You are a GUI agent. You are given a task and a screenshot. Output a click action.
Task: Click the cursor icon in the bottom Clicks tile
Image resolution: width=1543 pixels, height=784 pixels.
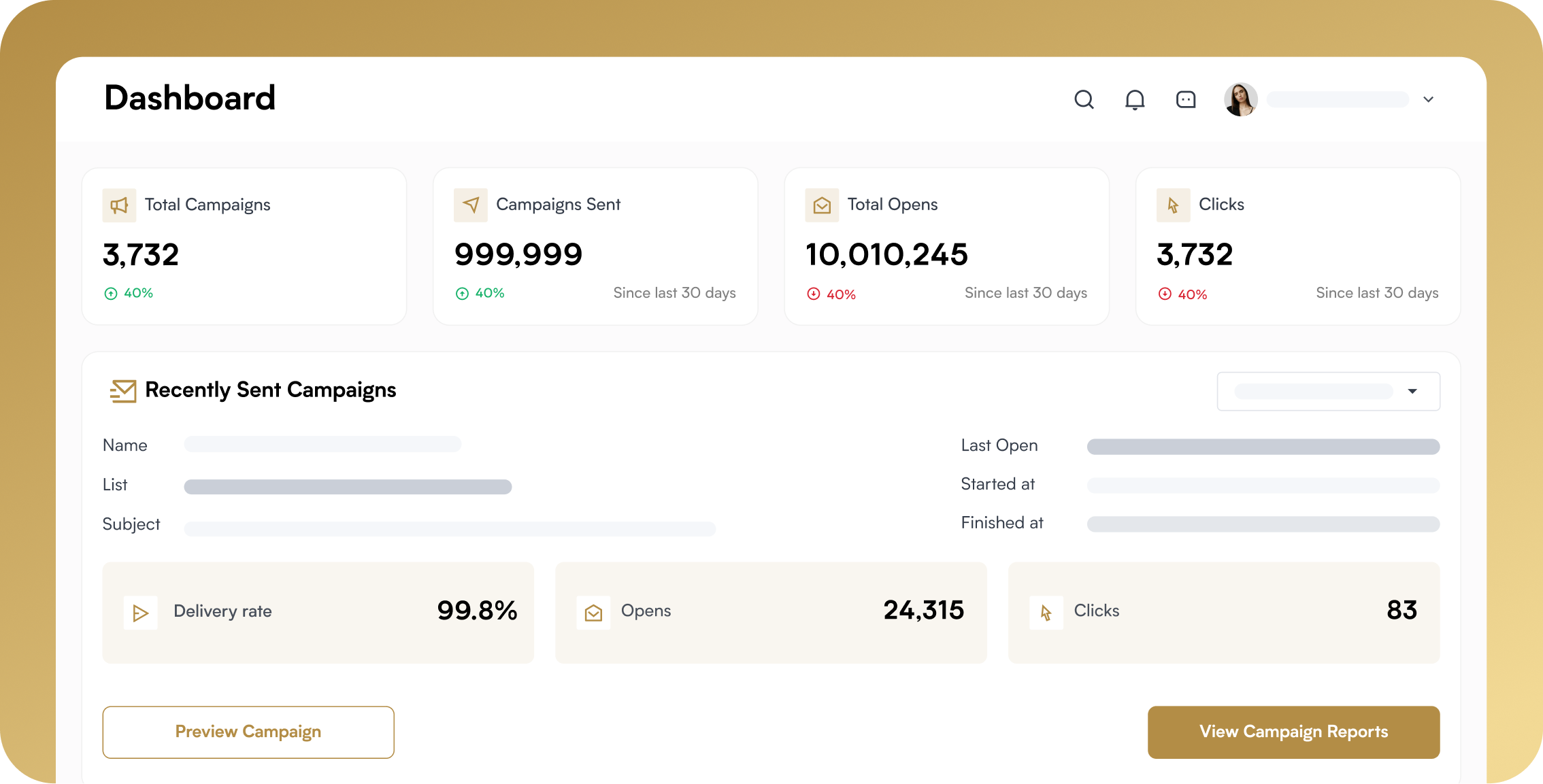point(1046,613)
